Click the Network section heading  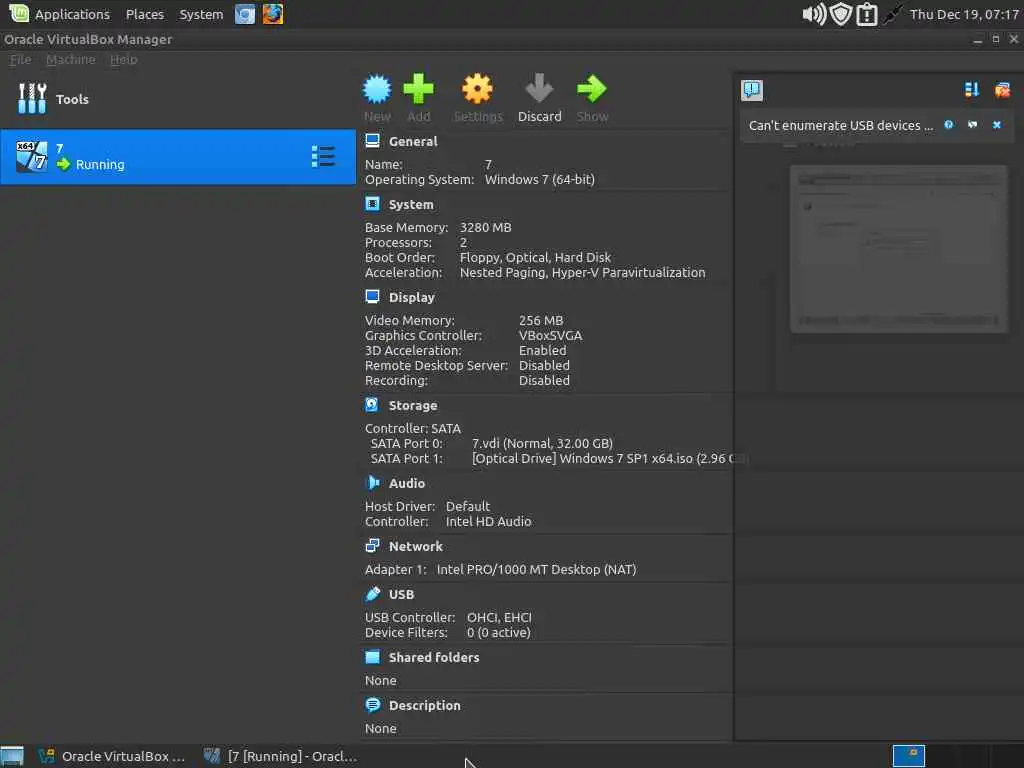click(415, 546)
